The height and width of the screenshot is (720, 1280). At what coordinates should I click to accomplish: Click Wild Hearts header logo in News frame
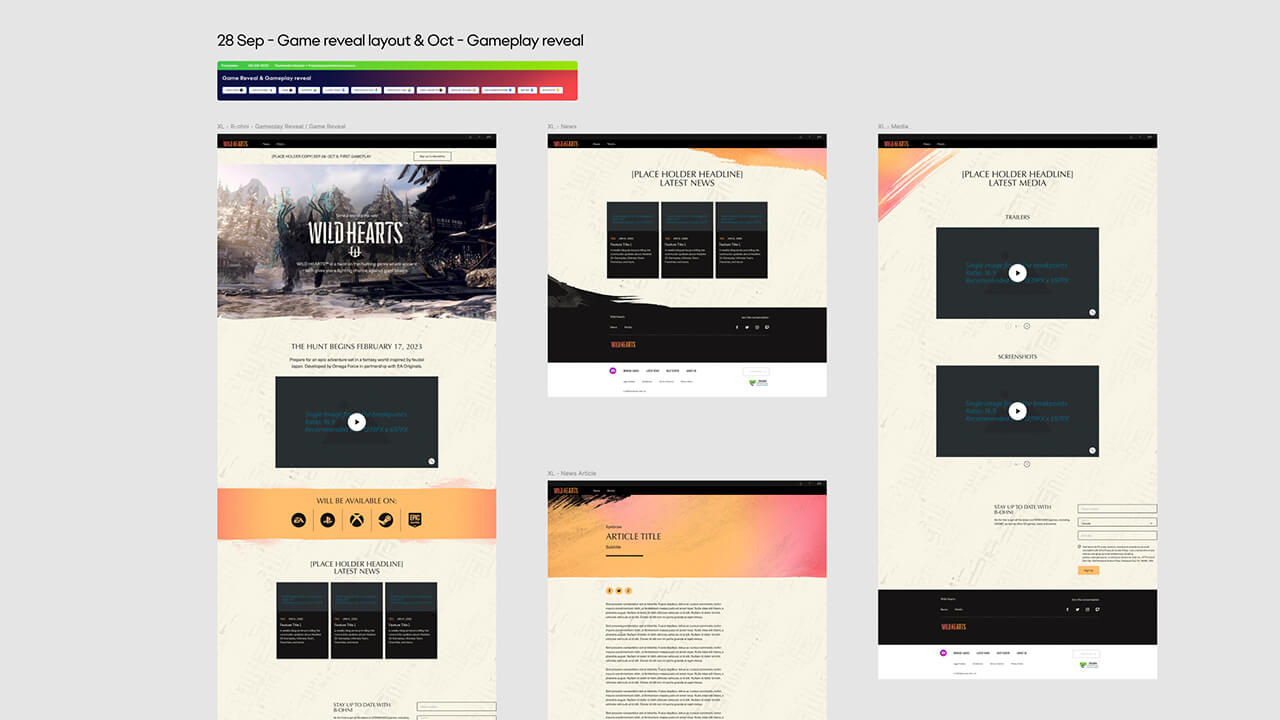point(566,144)
